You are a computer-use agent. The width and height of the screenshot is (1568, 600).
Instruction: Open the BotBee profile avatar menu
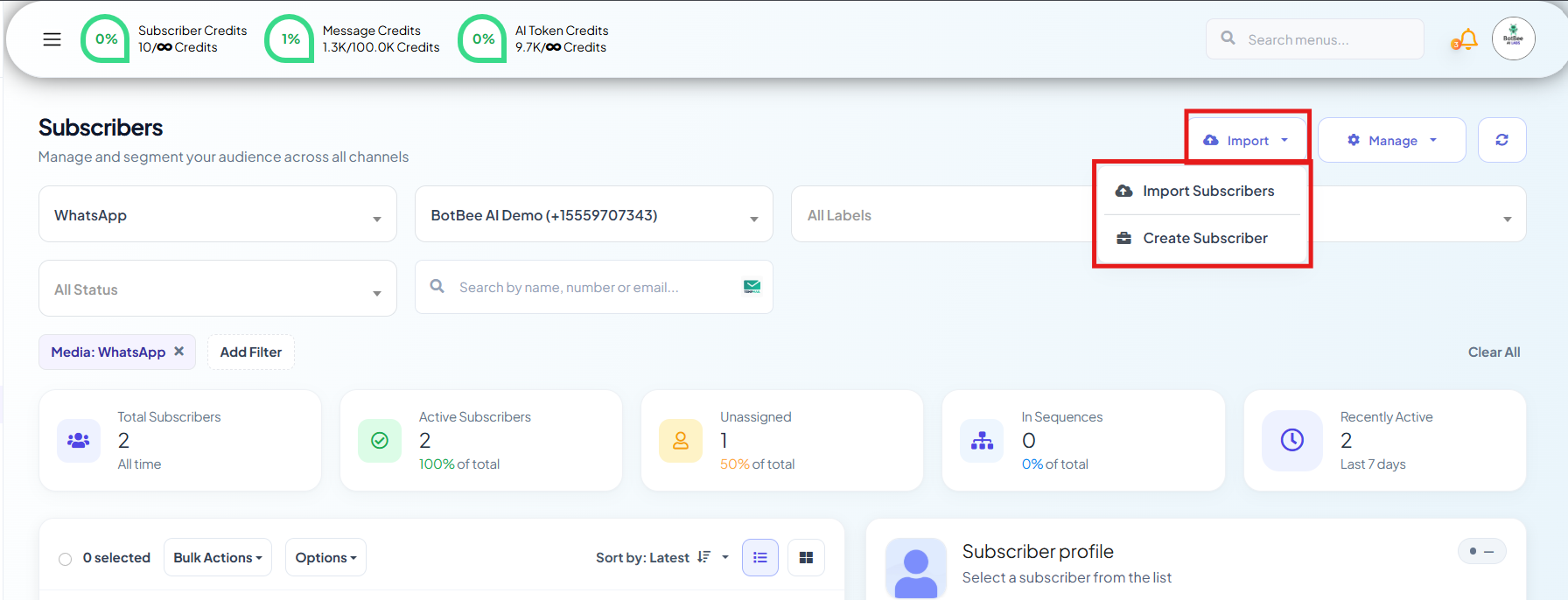click(x=1514, y=38)
